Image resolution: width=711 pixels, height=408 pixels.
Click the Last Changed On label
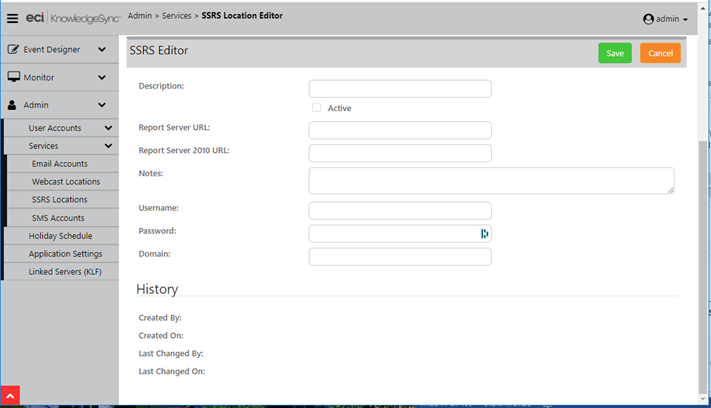click(172, 371)
